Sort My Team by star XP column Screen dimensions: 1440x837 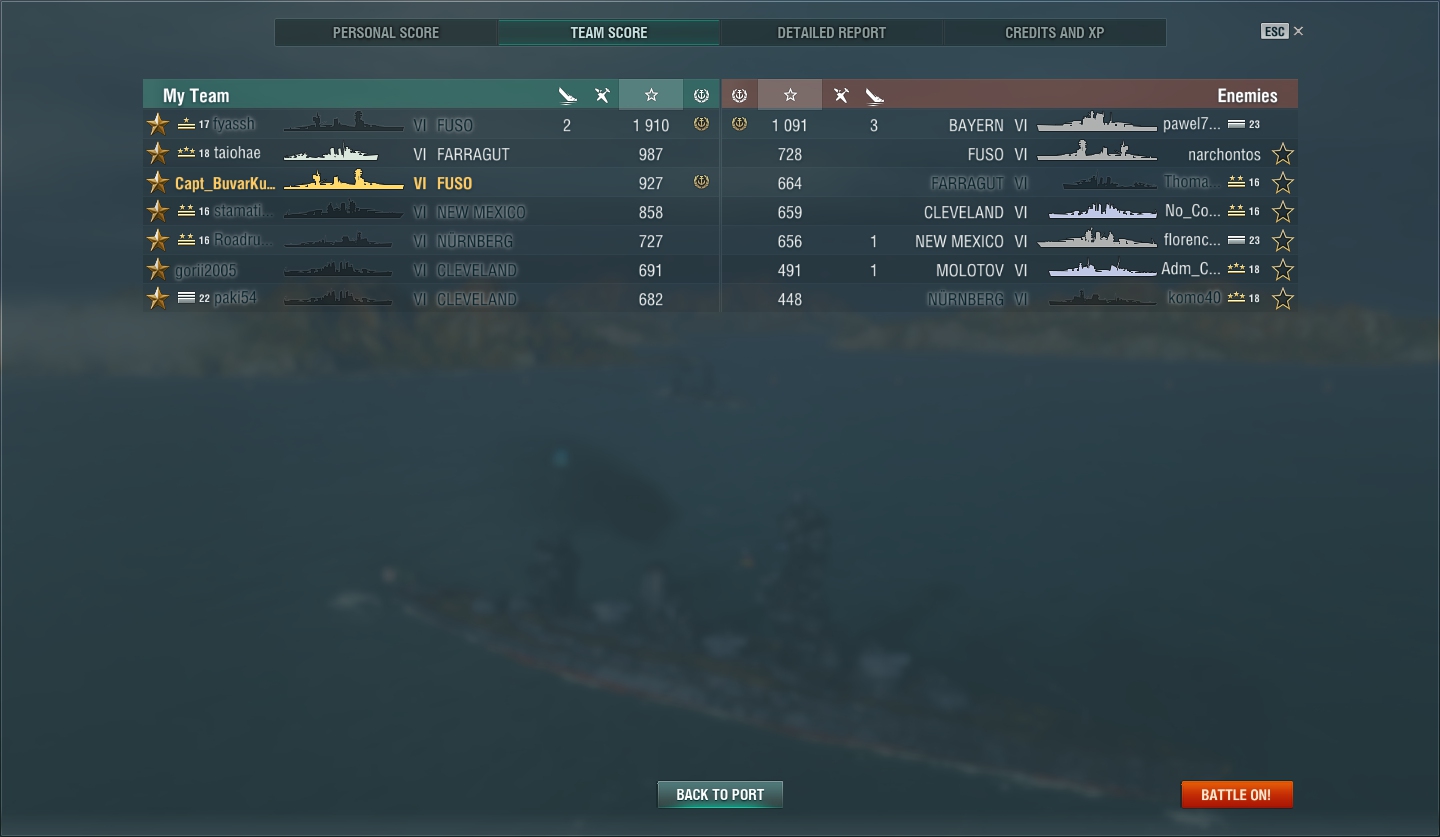(x=651, y=95)
